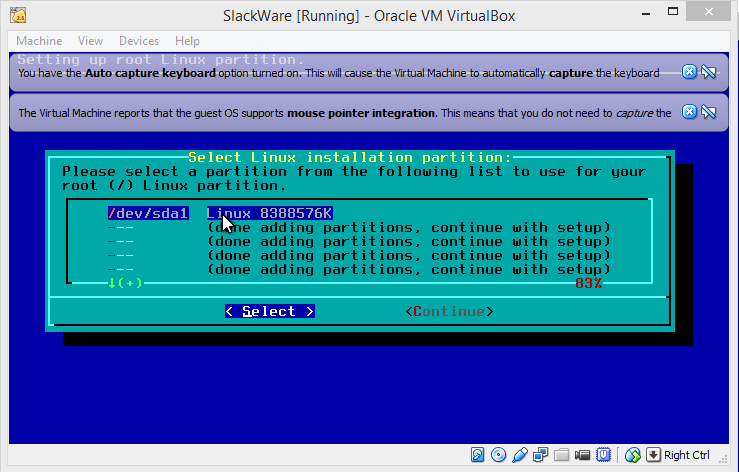Click the keyboard capture arrow icon
The width and height of the screenshot is (739, 472).
(x=653, y=455)
